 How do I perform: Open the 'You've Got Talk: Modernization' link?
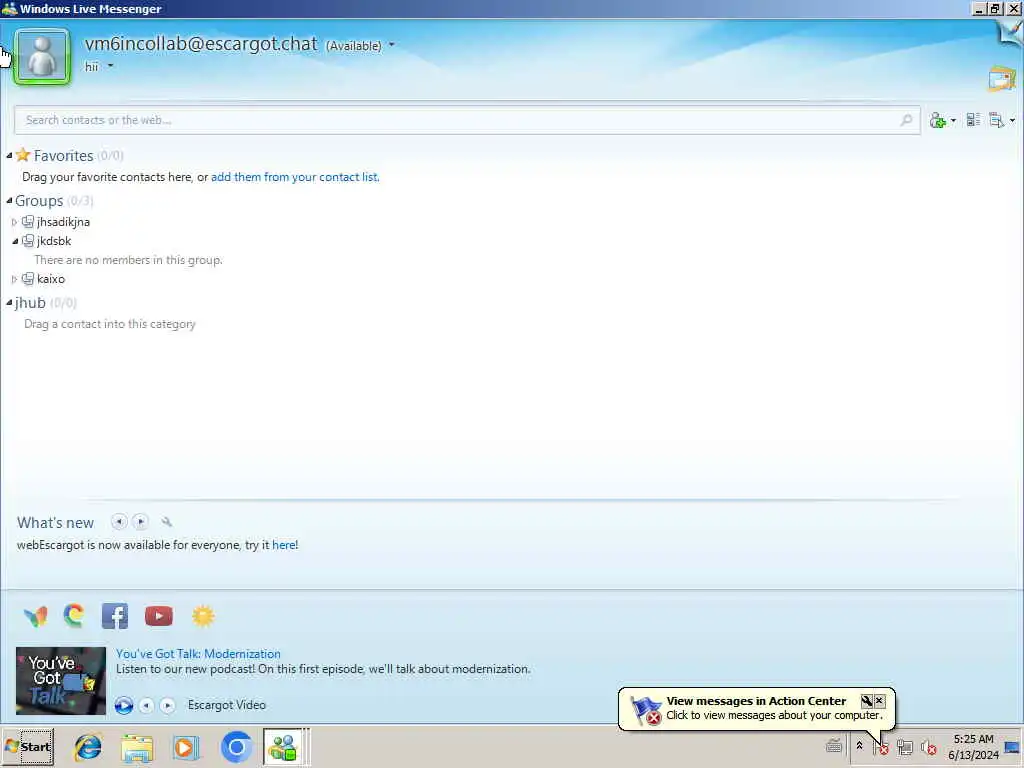coord(199,654)
